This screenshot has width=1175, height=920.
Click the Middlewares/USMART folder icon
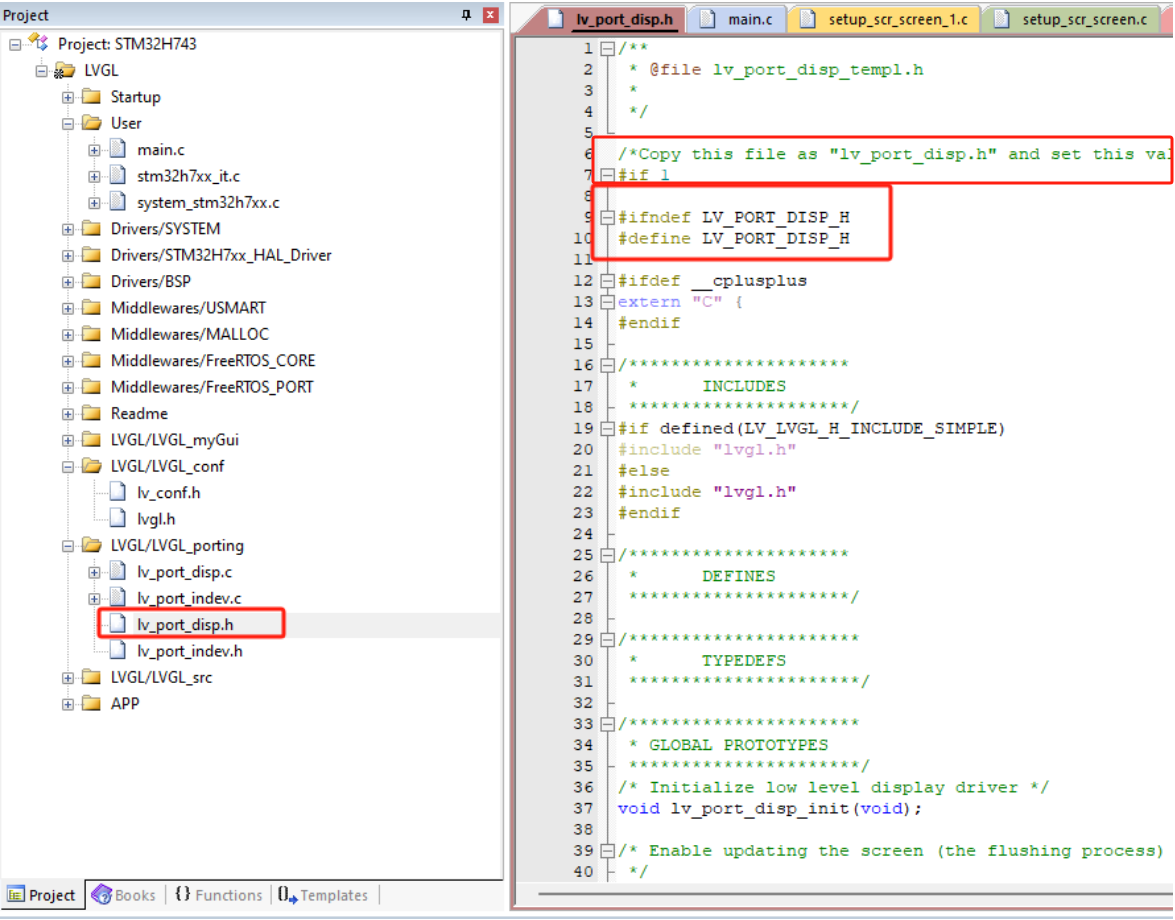(x=91, y=308)
